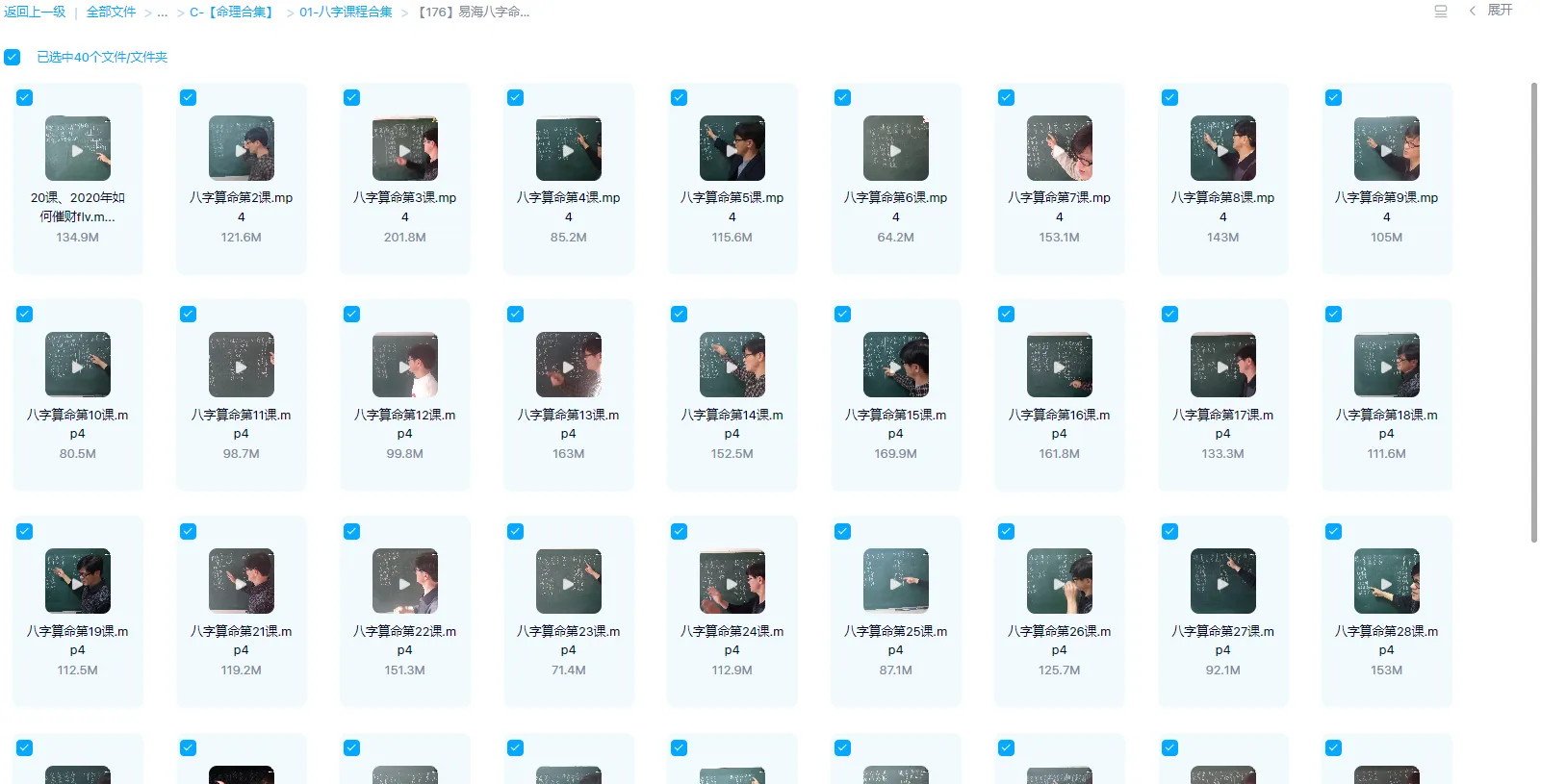The height and width of the screenshot is (784, 1541).
Task: Expand the collapsed breadcrumb ellipsis
Action: point(162,13)
